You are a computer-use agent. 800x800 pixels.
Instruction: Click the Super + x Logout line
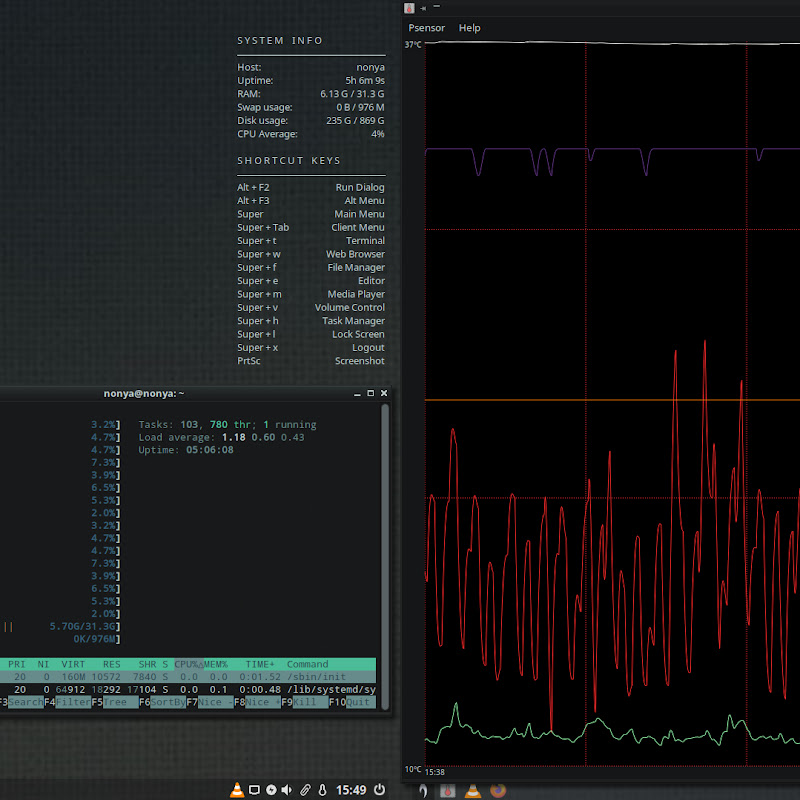(311, 347)
